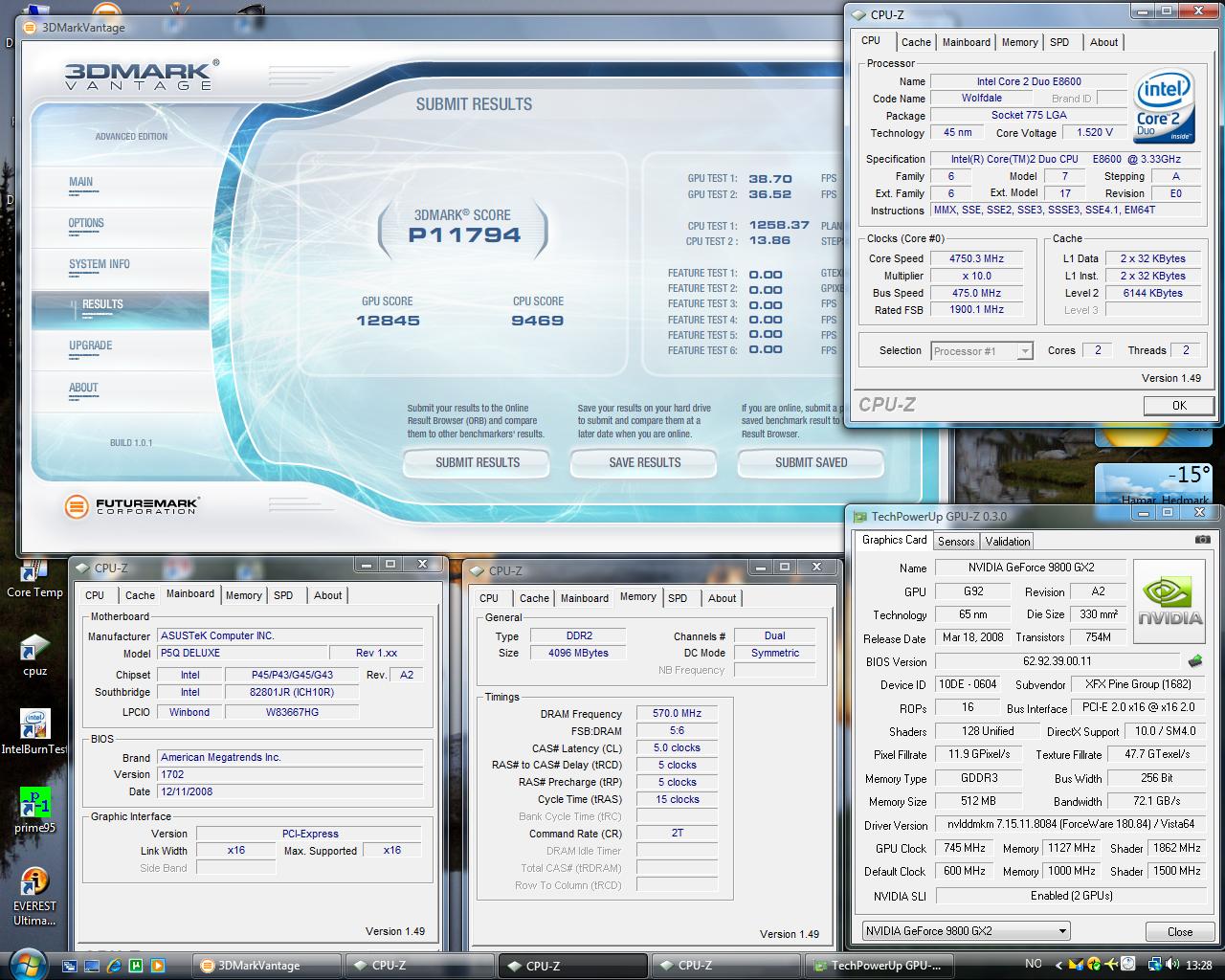Click the BIOS Version 62.92.39.00.11 field
Screen dimensions: 1225x980
point(1057,661)
